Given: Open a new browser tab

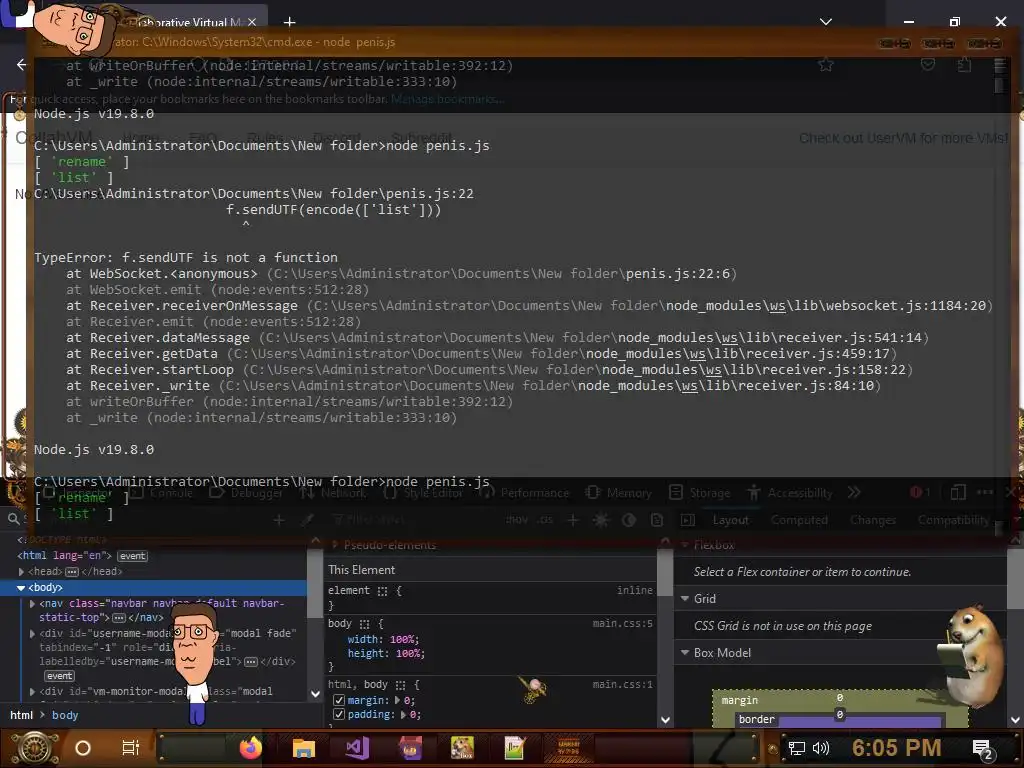Looking at the screenshot, I should 290,22.
